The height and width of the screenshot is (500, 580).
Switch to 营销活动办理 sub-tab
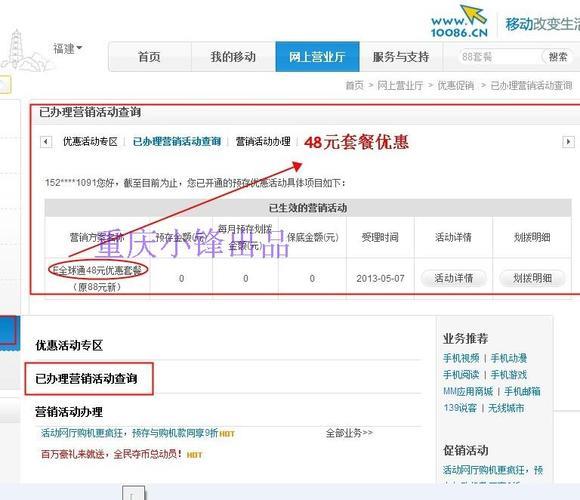[x=263, y=142]
